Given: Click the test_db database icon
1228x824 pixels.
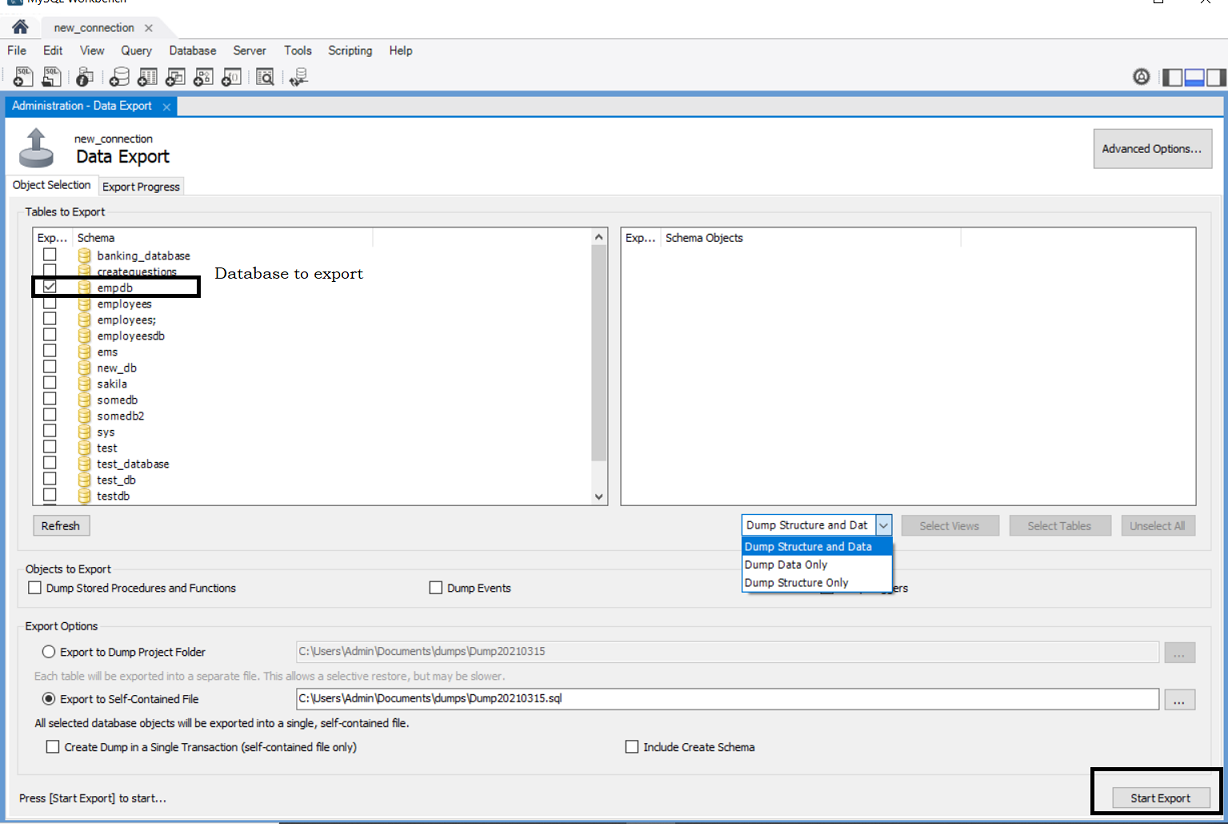Looking at the screenshot, I should coord(85,480).
